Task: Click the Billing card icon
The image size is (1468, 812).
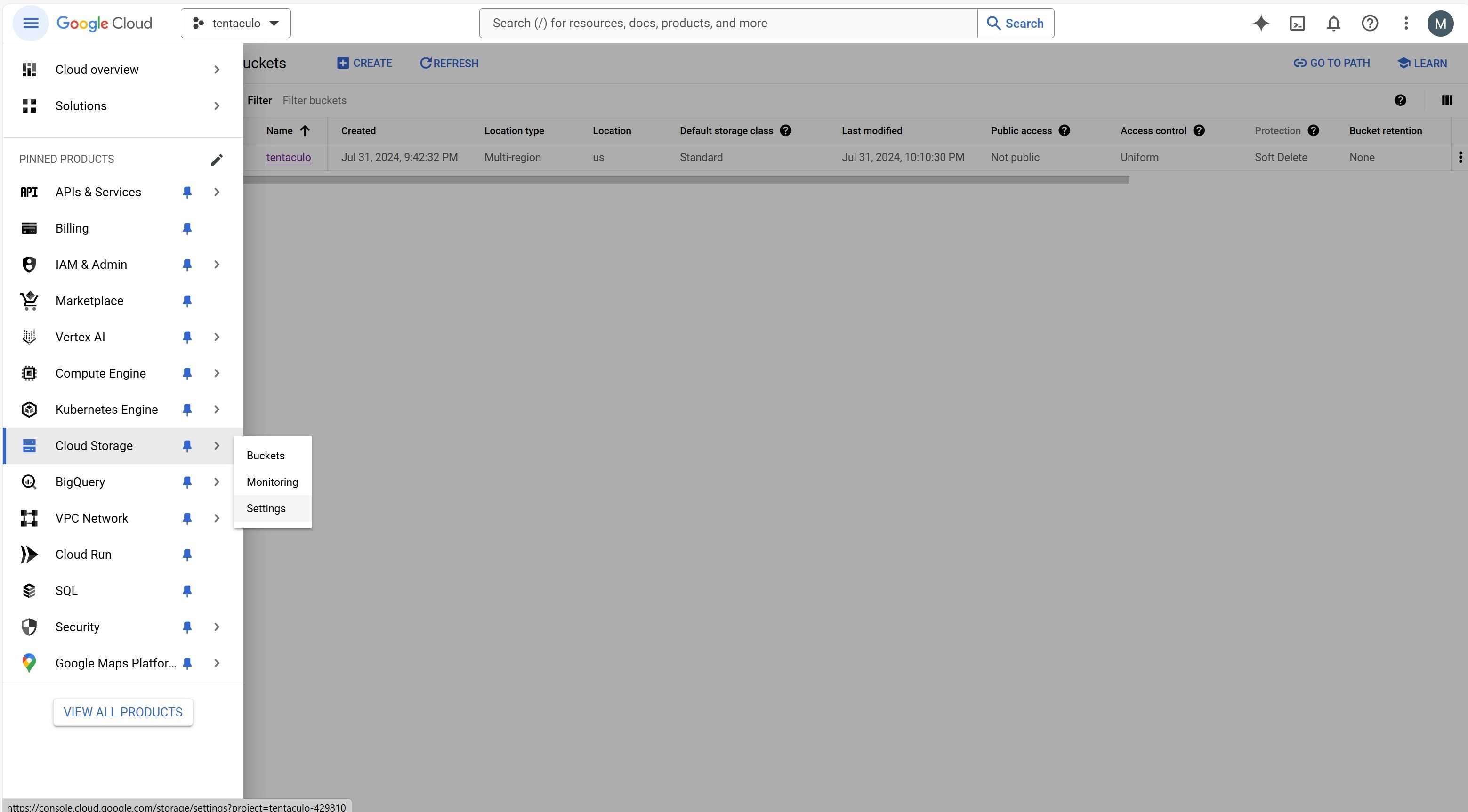Action: point(29,228)
